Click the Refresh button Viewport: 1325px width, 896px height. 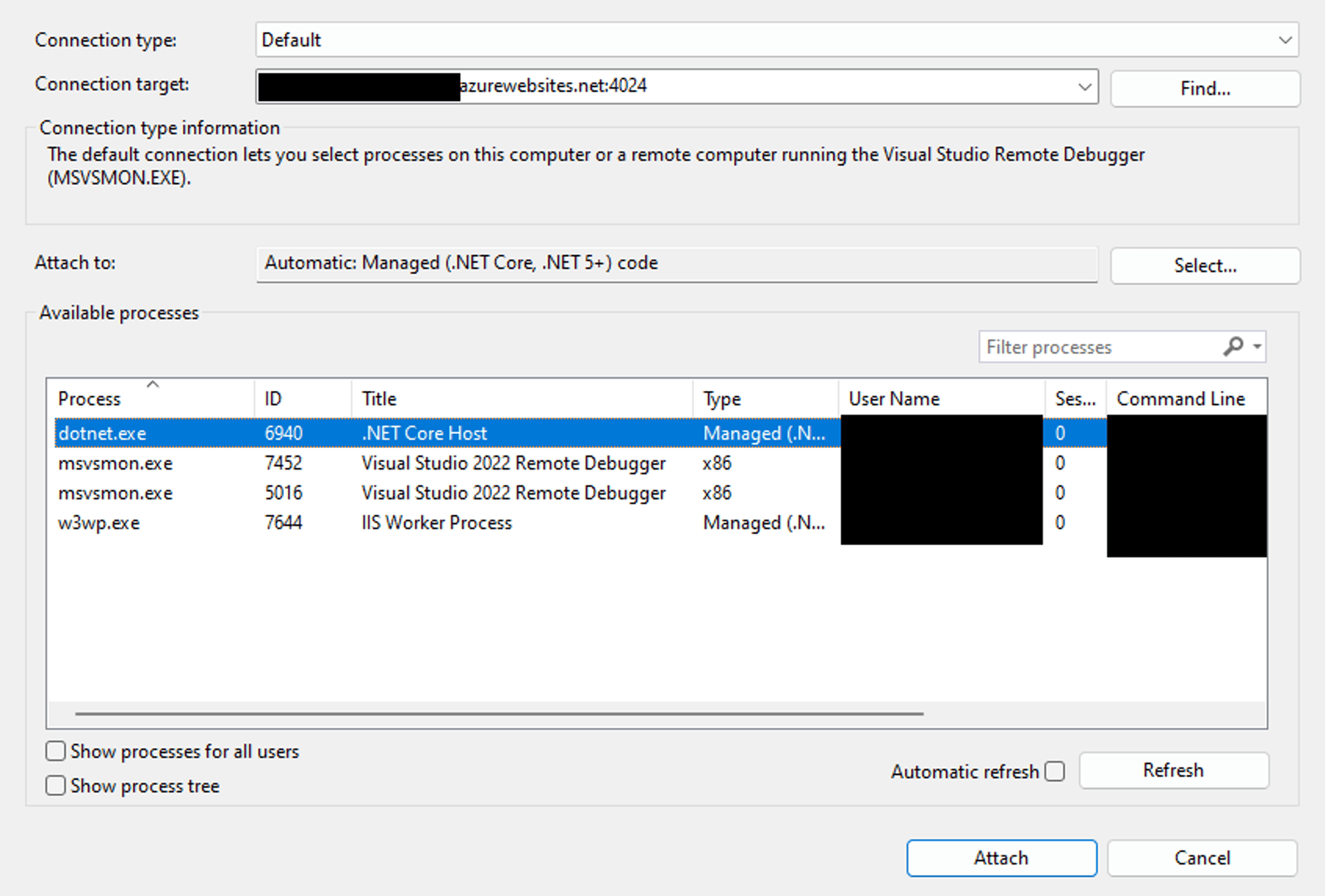[x=1173, y=770]
